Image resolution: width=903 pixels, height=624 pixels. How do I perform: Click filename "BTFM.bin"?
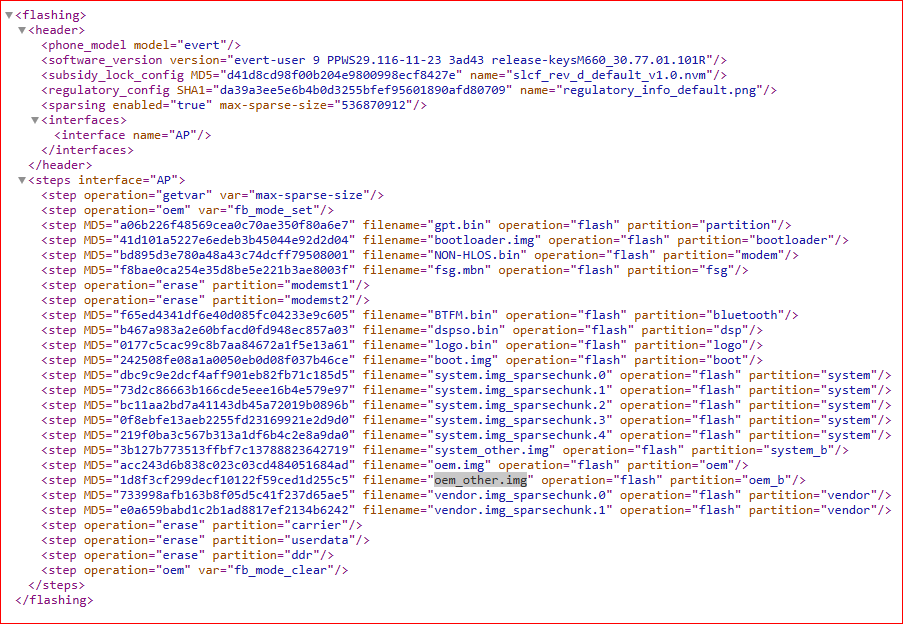click(x=462, y=314)
